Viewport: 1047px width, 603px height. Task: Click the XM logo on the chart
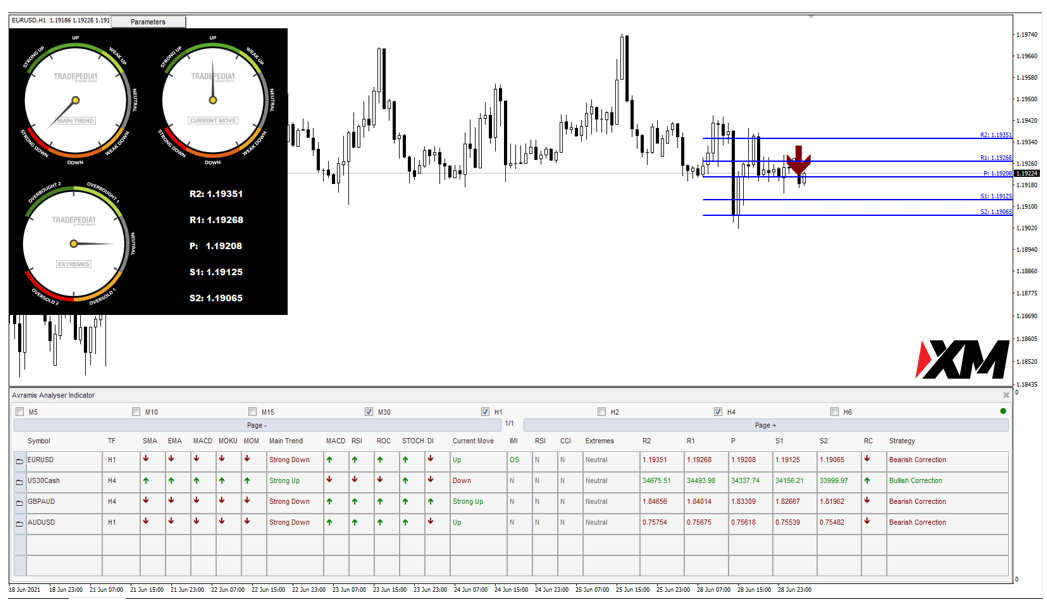(x=963, y=360)
